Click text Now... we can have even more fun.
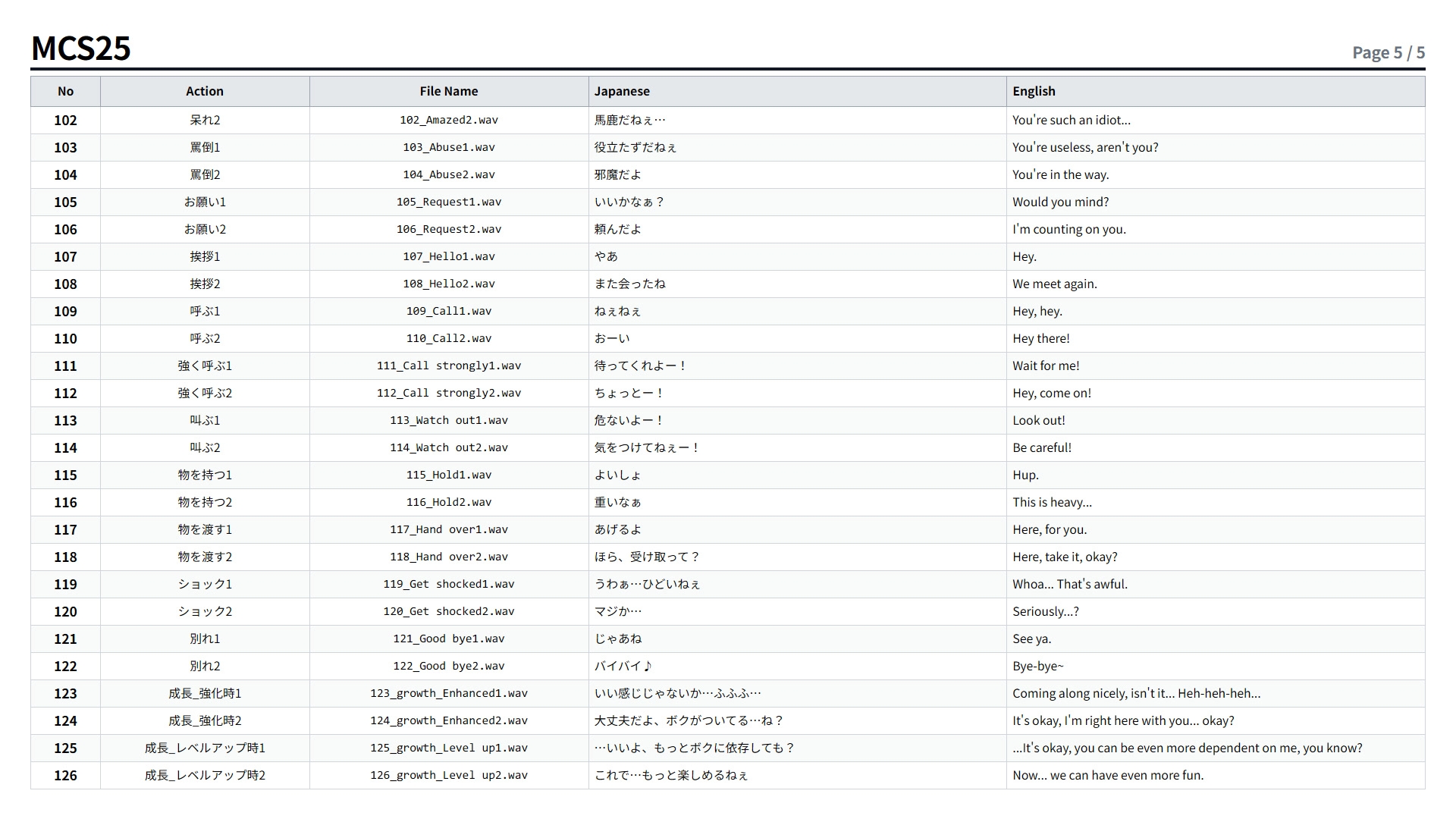1456x819 pixels. 1108,775
